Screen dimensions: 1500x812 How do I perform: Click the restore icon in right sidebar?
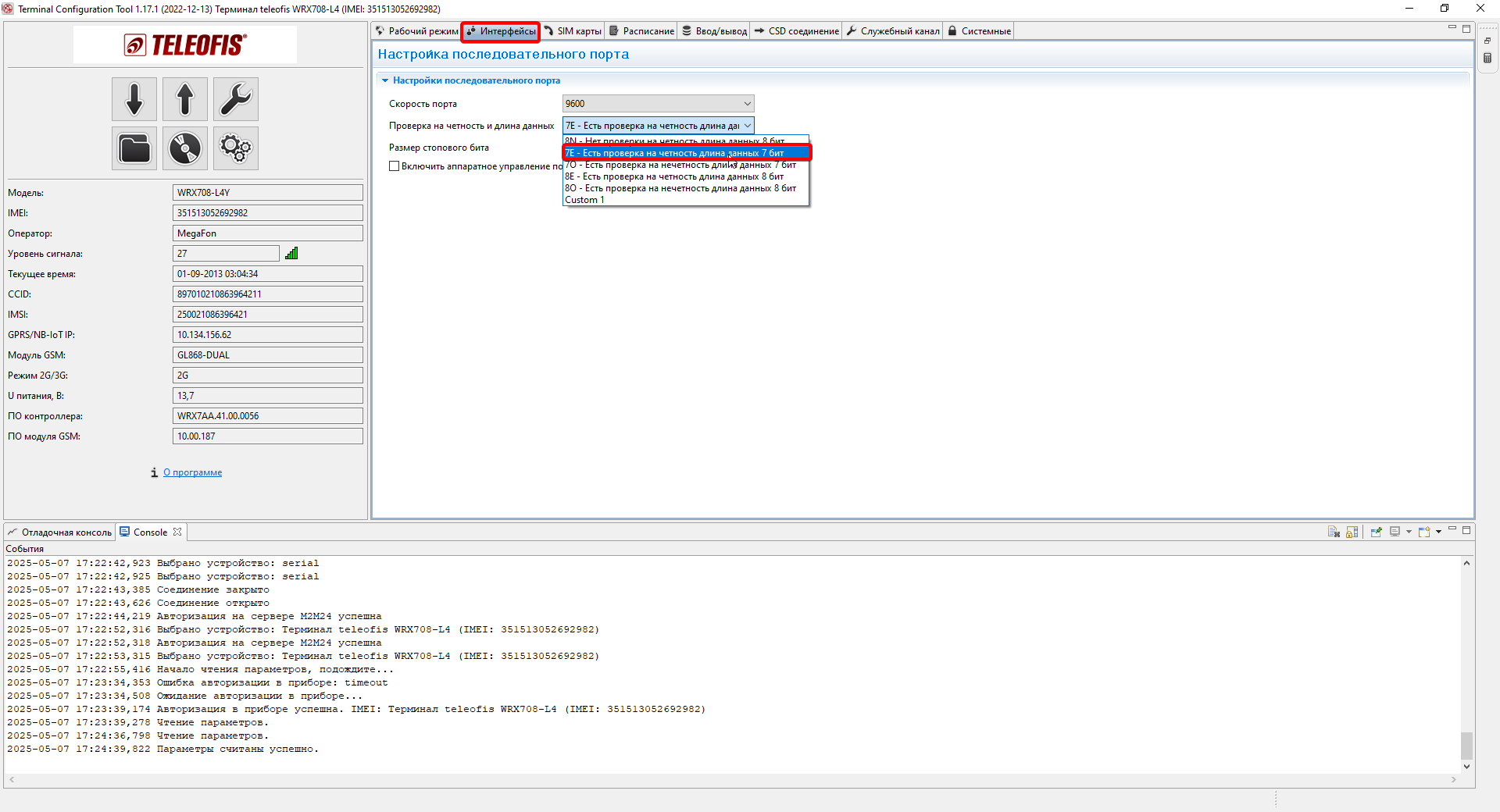point(1487,41)
